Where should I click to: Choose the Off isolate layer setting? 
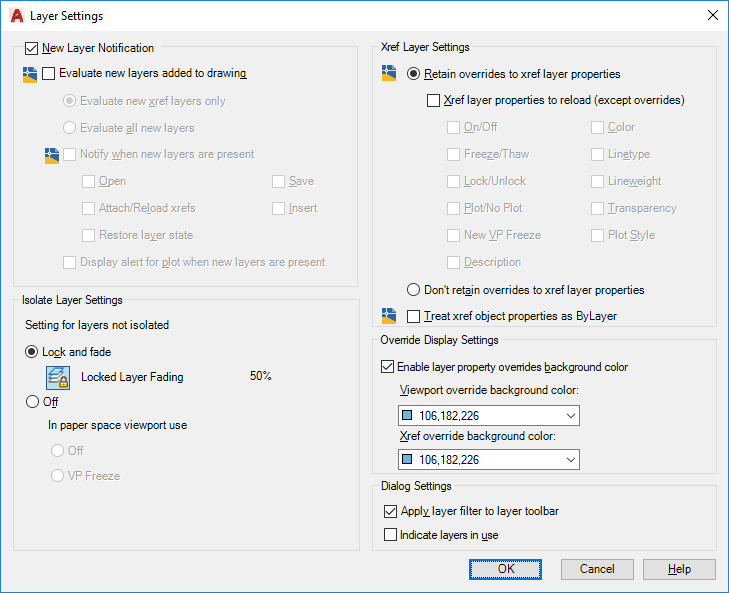point(32,402)
